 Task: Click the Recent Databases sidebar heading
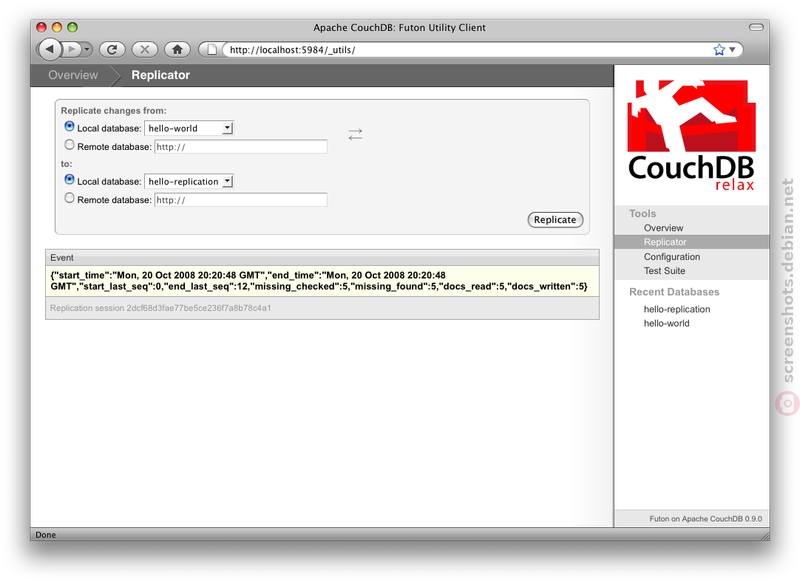pyautogui.click(x=674, y=292)
